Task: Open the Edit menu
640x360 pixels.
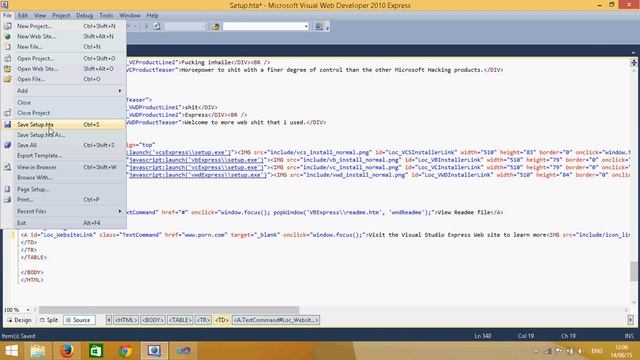Action: click(23, 16)
